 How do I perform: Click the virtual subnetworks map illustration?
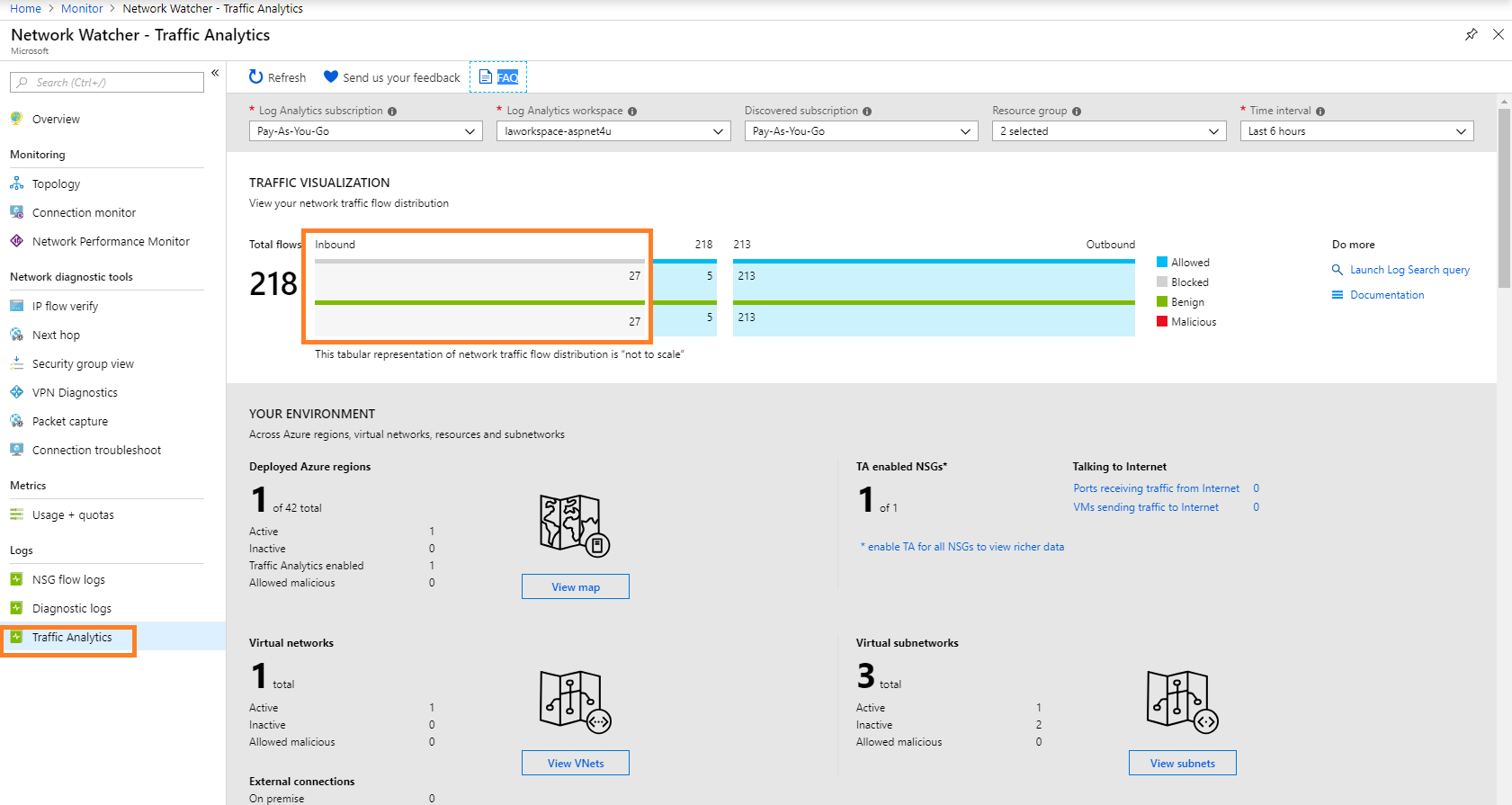click(x=1183, y=702)
